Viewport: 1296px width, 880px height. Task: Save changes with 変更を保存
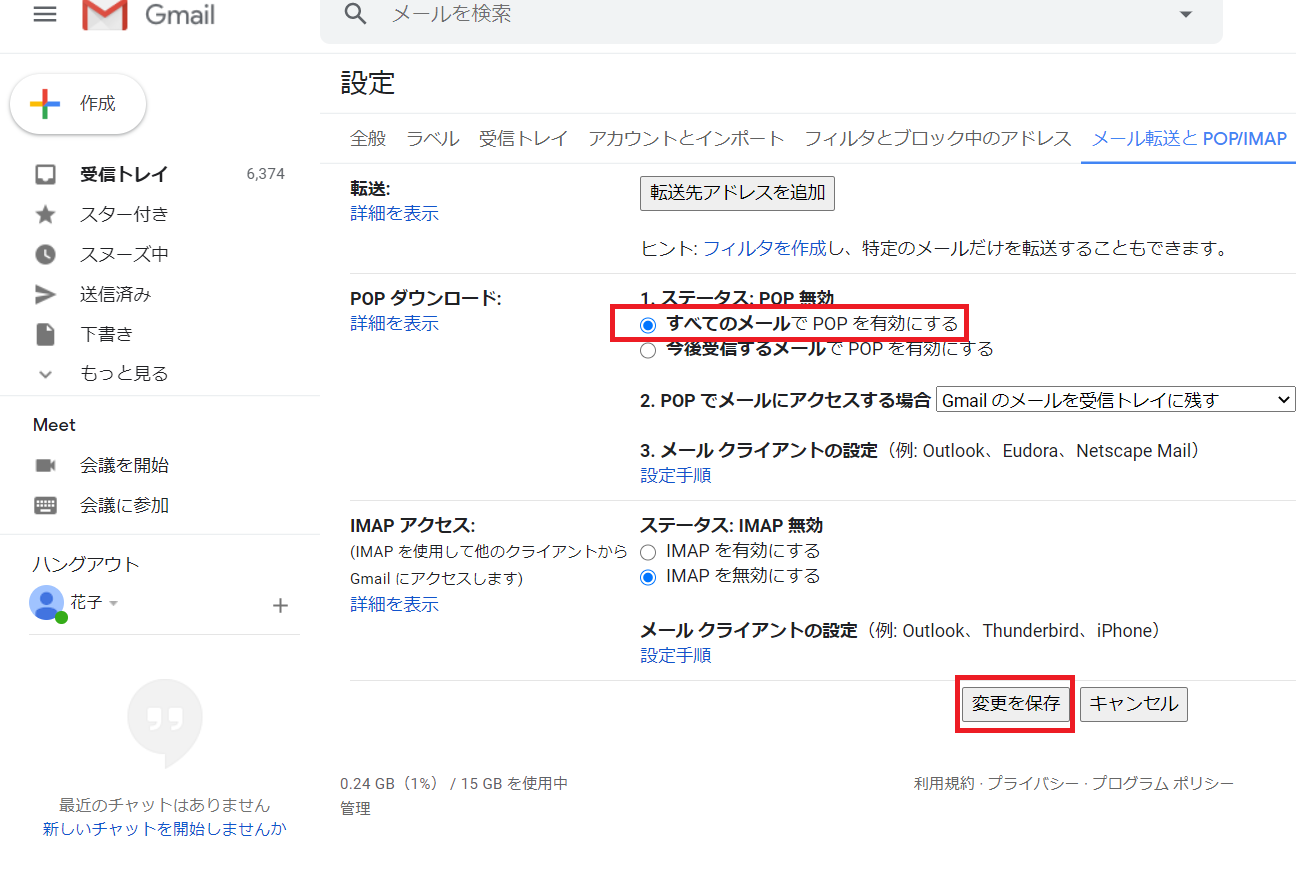point(1014,703)
